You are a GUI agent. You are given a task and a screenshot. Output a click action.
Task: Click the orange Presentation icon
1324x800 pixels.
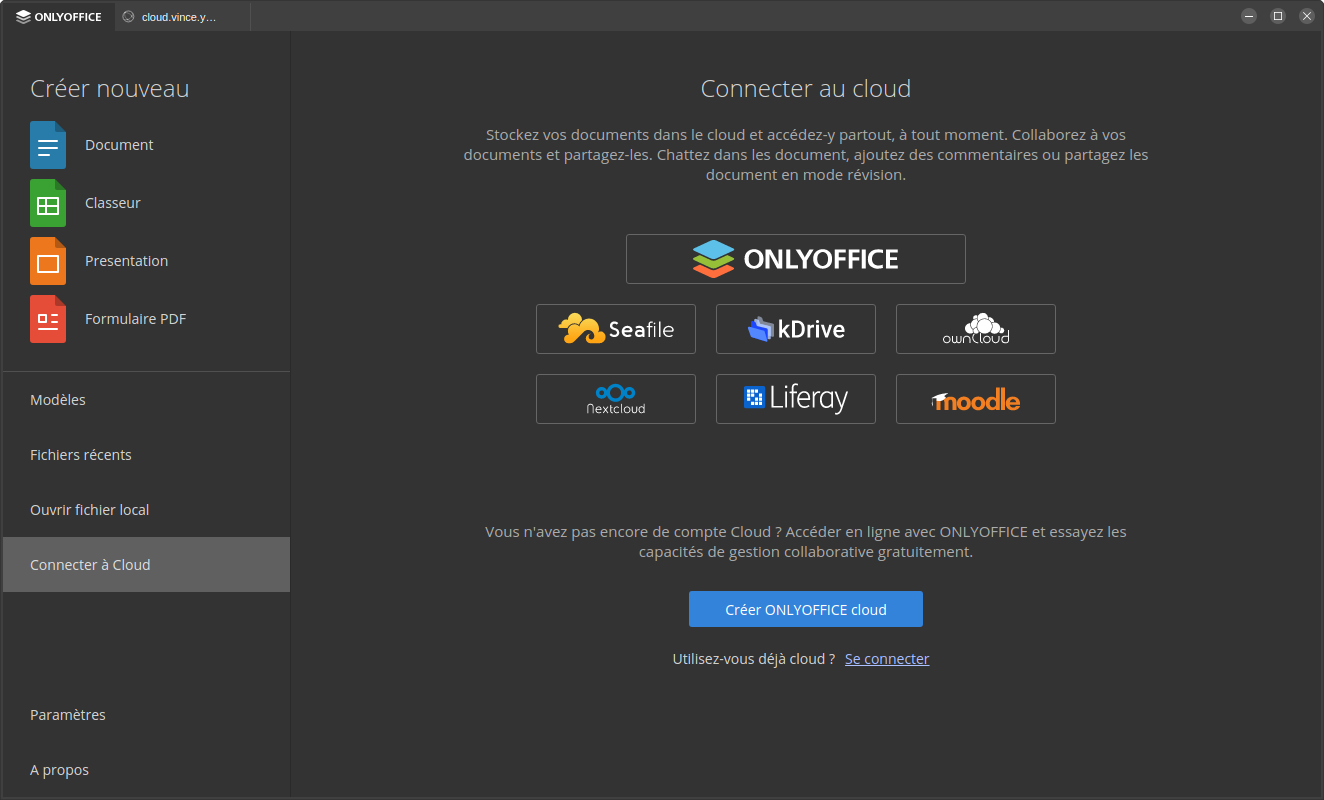point(48,261)
